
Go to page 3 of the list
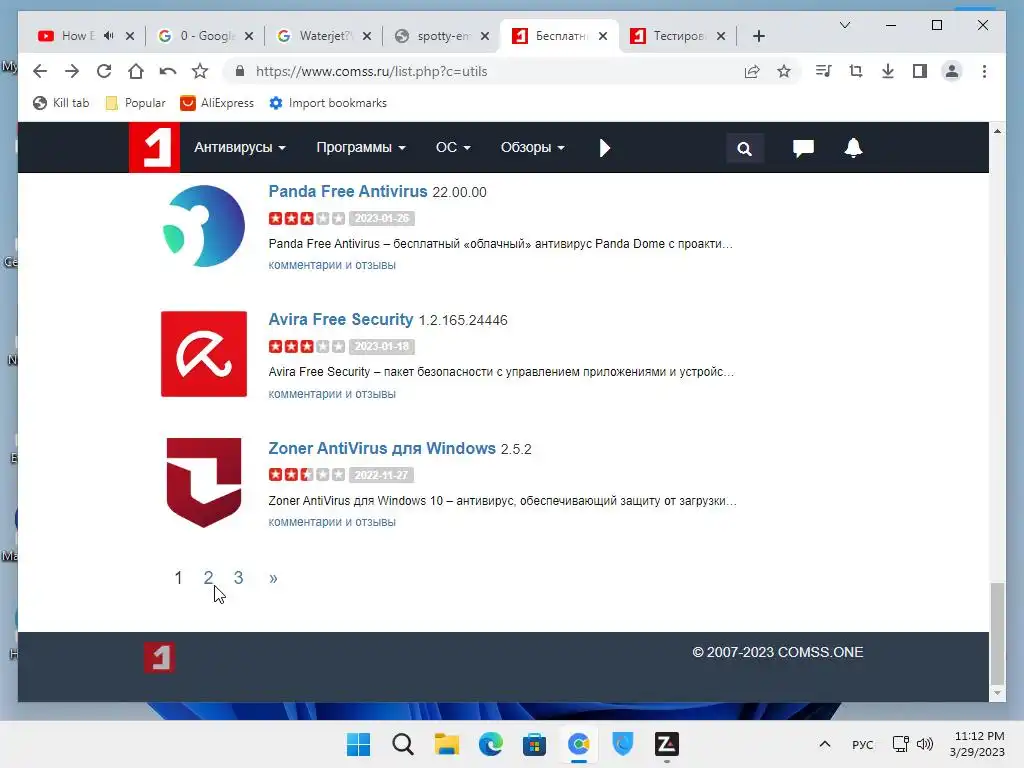[238, 578]
